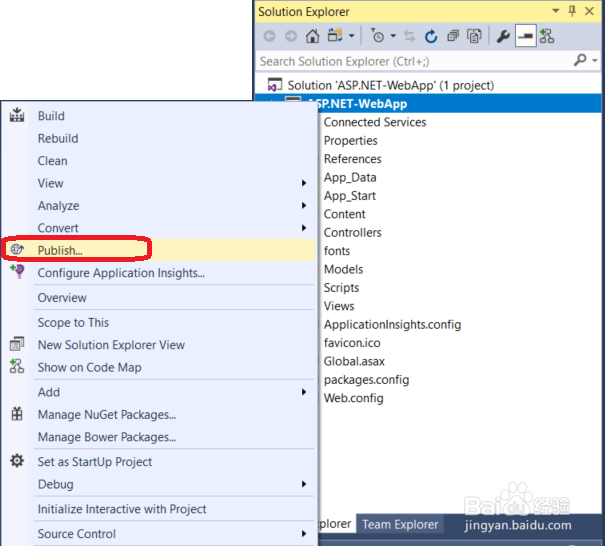Select the Global.asax file
This screenshot has height=546, width=605.
354,362
